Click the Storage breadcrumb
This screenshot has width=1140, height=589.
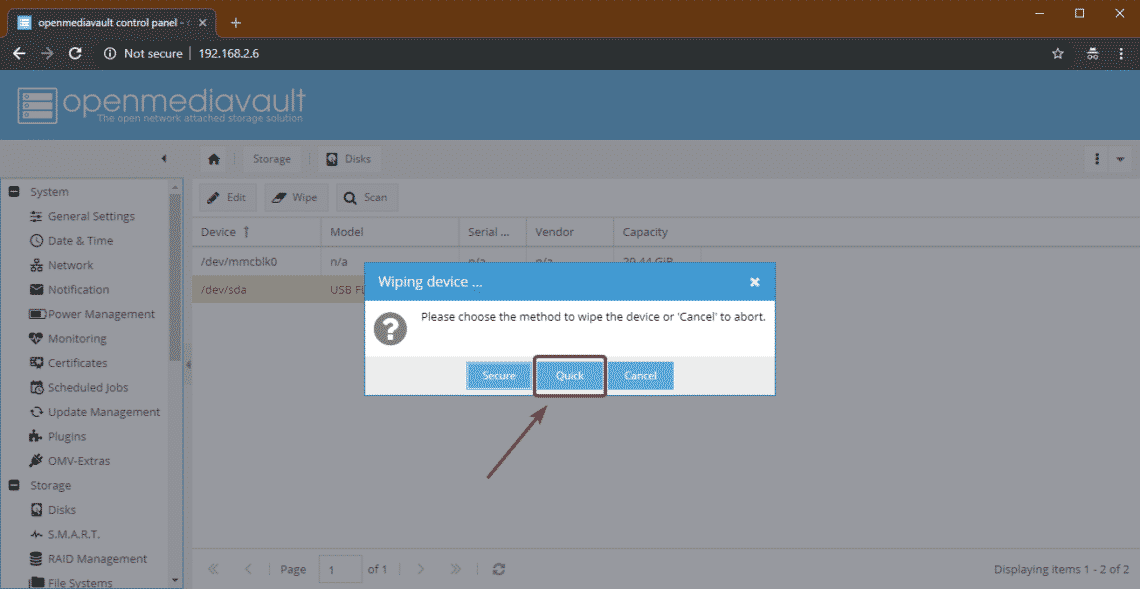[272, 159]
